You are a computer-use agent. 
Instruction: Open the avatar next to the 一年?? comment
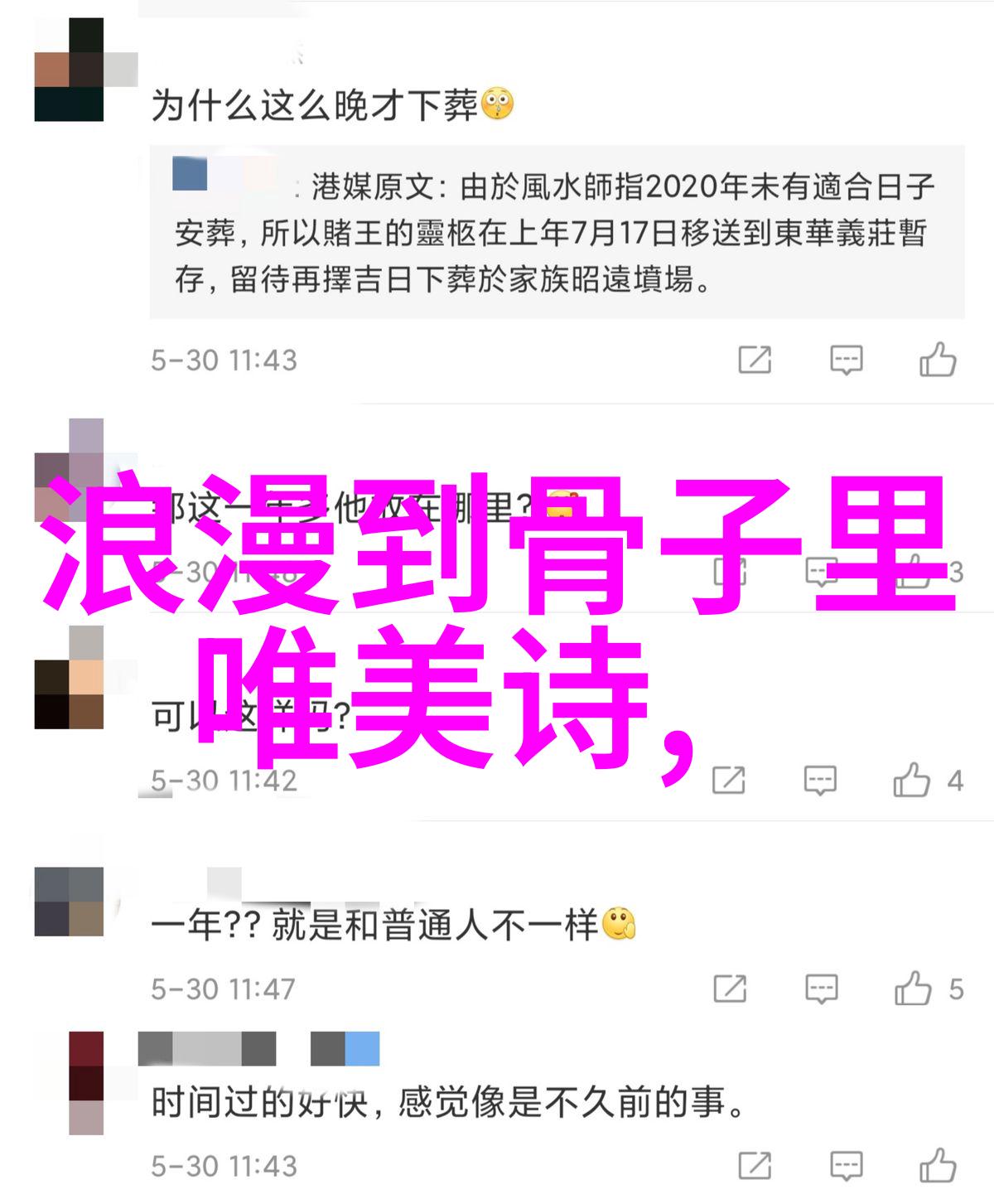click(69, 902)
